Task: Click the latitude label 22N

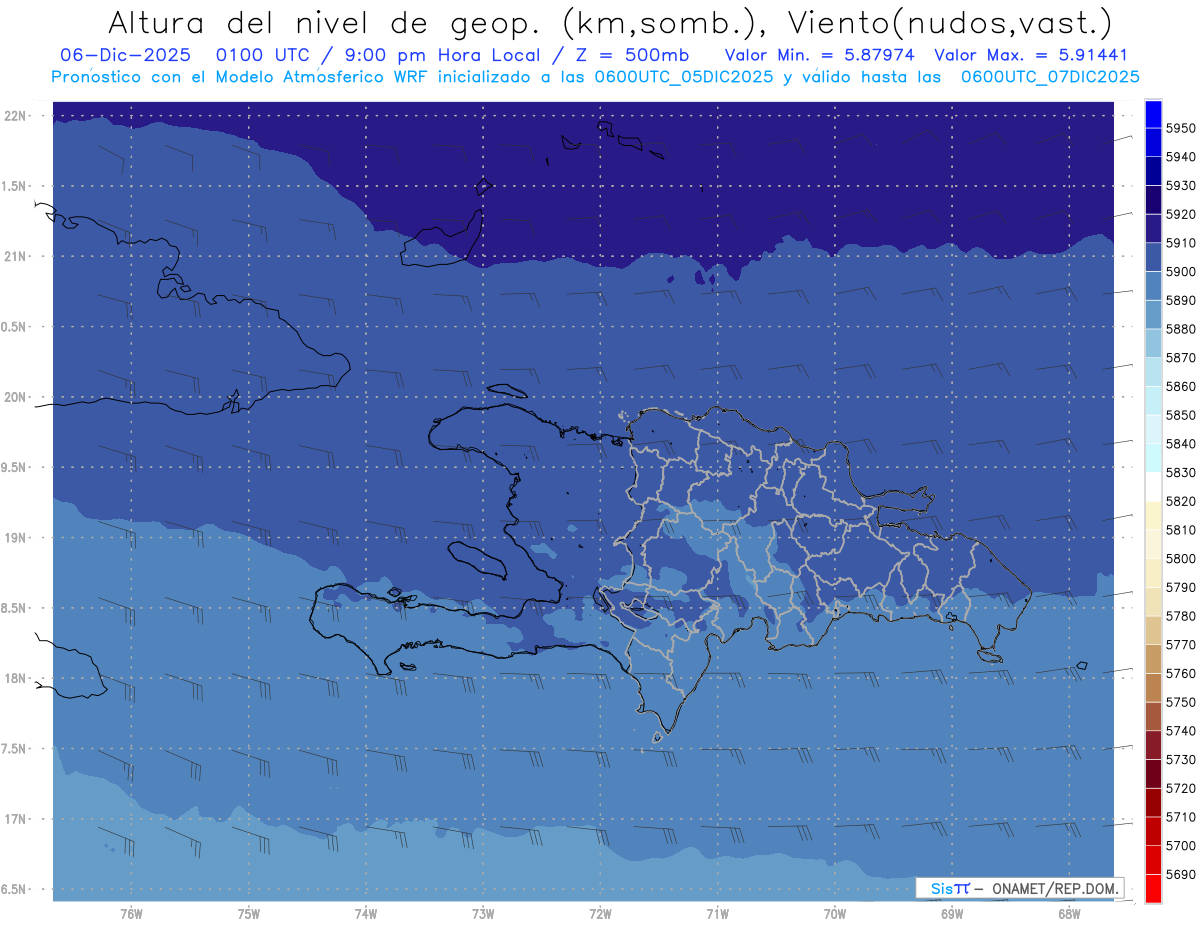Action: click(17, 116)
